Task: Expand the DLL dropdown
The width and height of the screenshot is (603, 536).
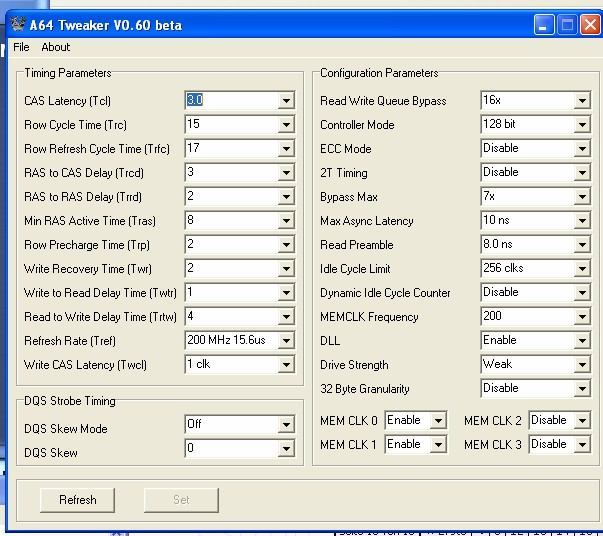Action: point(582,340)
